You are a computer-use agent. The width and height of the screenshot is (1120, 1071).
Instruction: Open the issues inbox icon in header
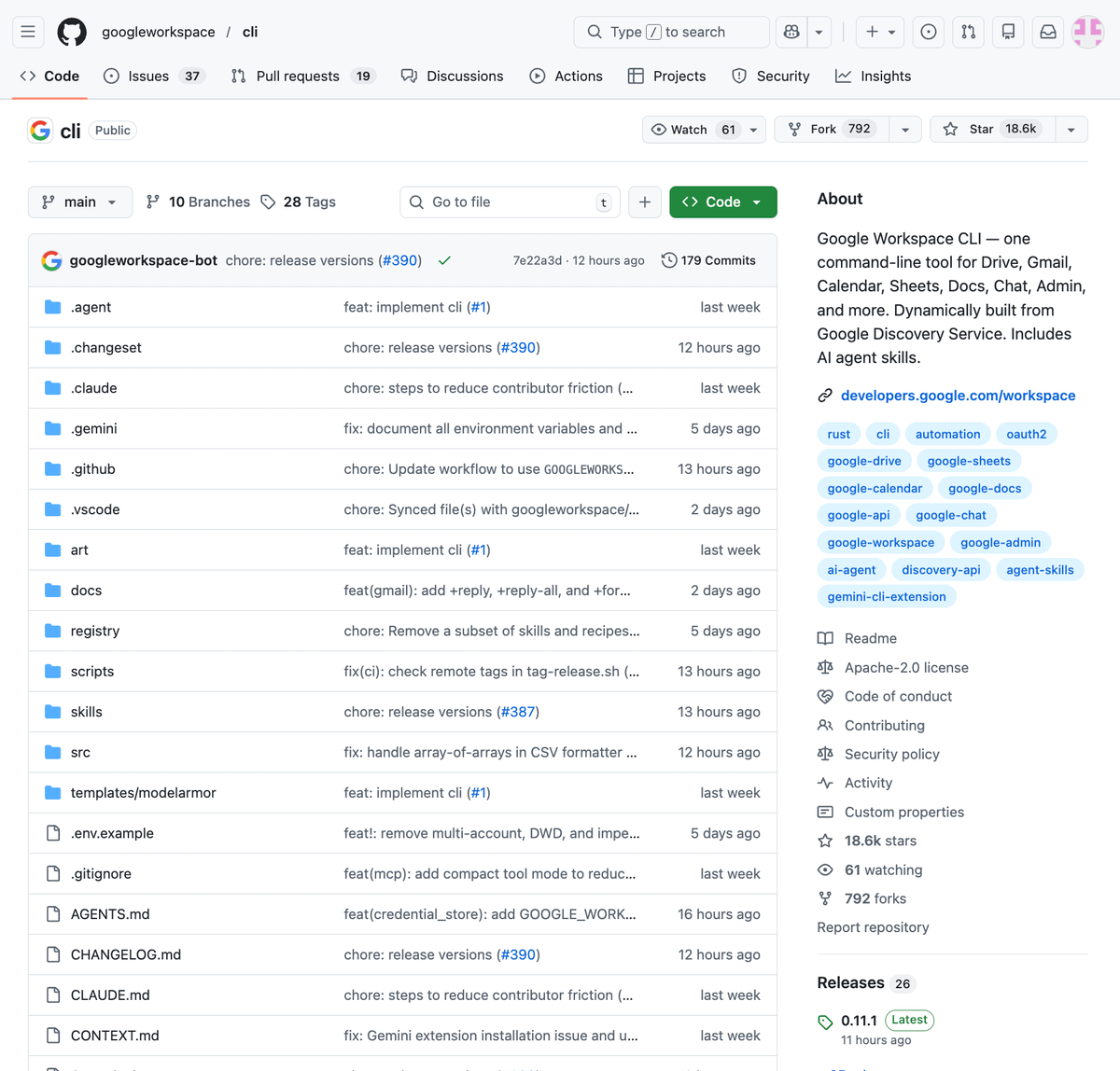pyautogui.click(x=929, y=32)
